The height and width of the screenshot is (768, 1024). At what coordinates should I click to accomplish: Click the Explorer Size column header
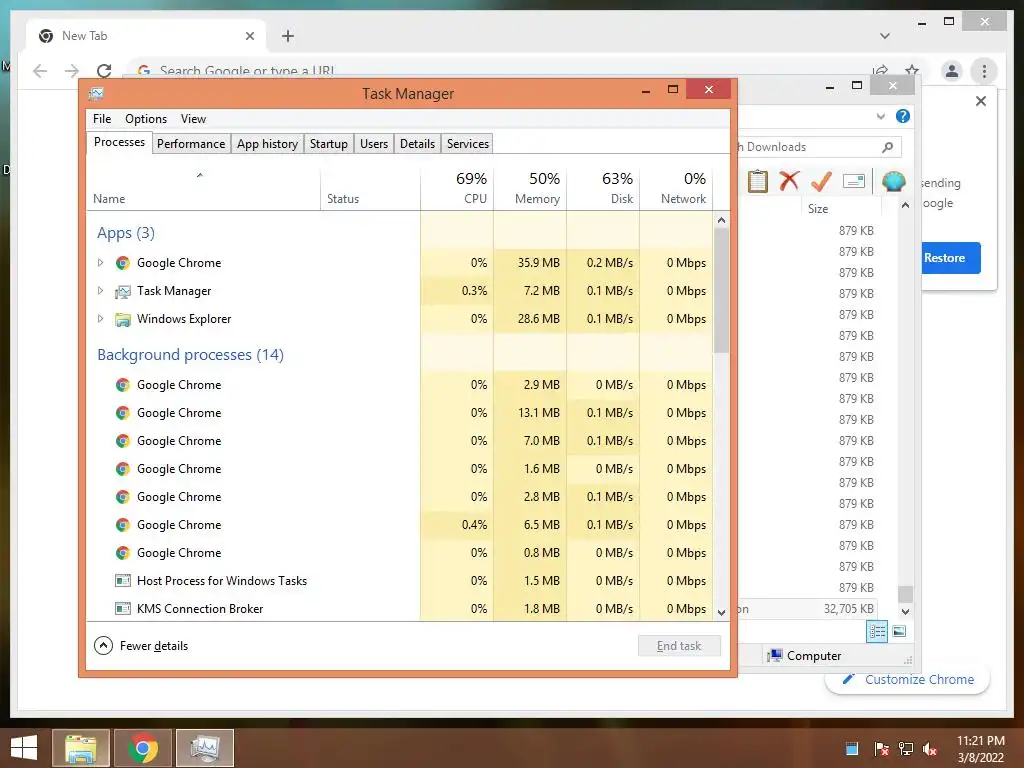841,208
